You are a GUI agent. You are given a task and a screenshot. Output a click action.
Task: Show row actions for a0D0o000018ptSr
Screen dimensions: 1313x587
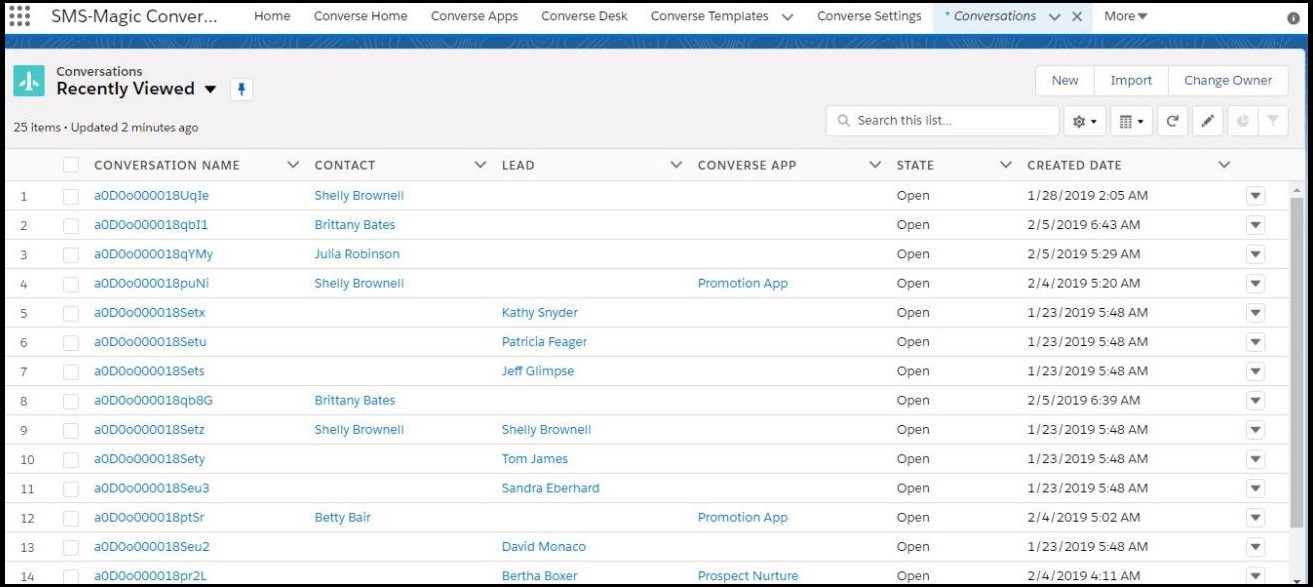point(1256,518)
